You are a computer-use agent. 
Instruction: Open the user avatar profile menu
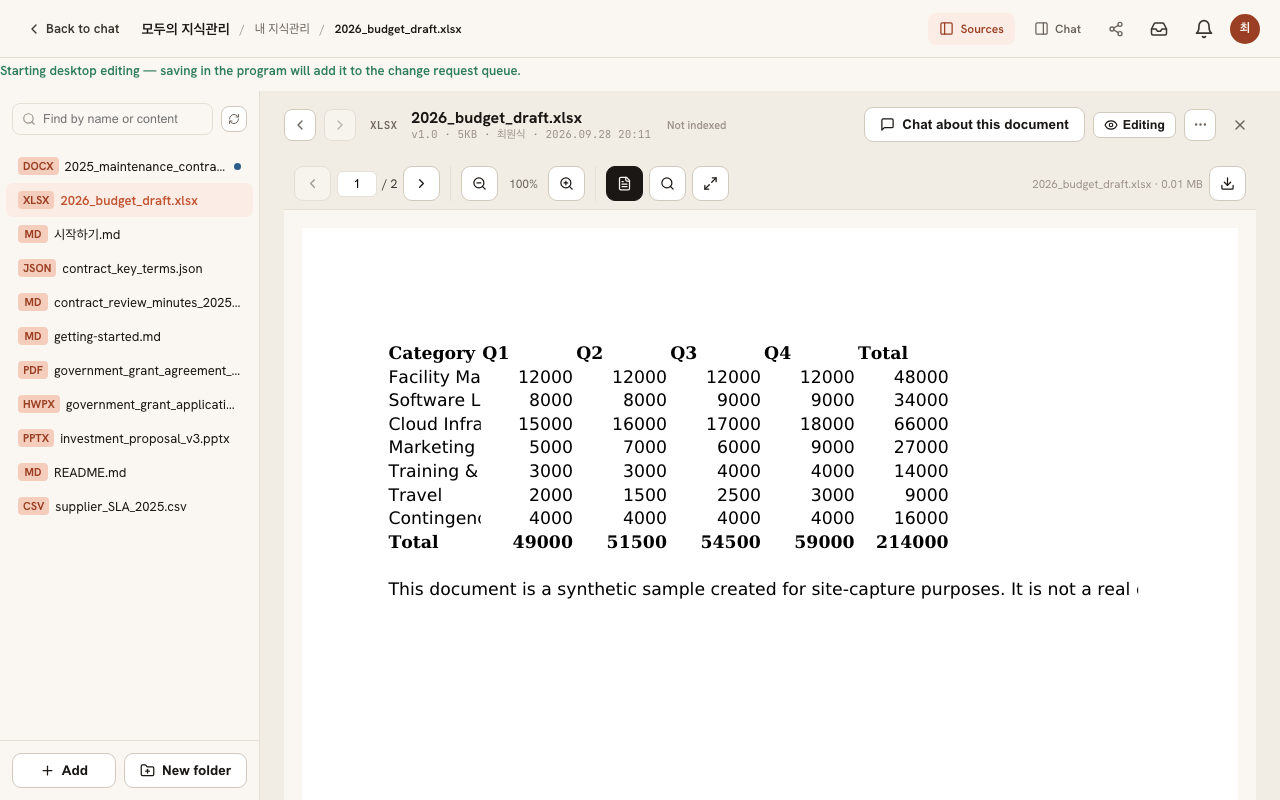1245,29
